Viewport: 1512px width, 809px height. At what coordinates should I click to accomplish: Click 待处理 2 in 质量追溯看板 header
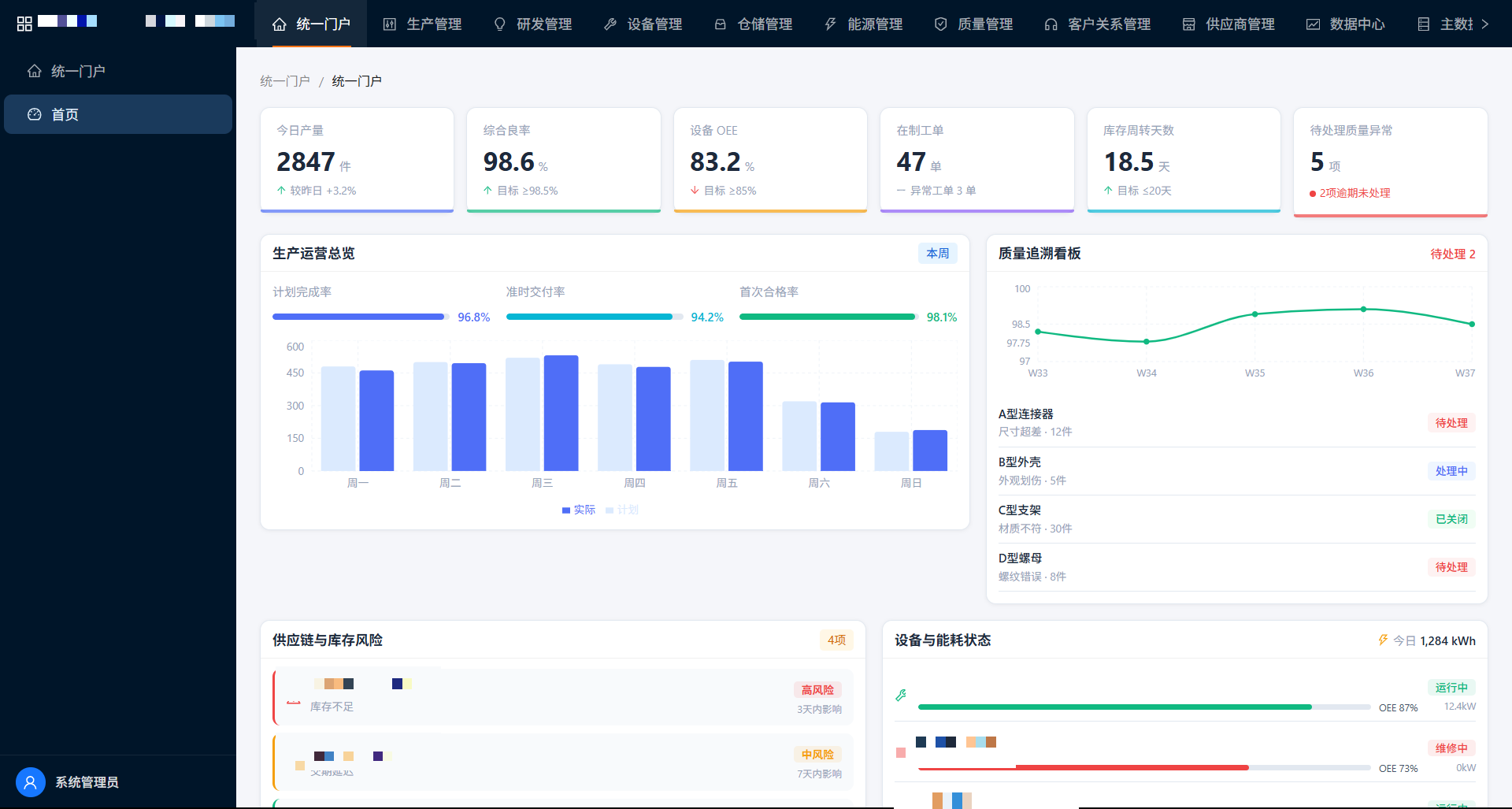pyautogui.click(x=1453, y=254)
